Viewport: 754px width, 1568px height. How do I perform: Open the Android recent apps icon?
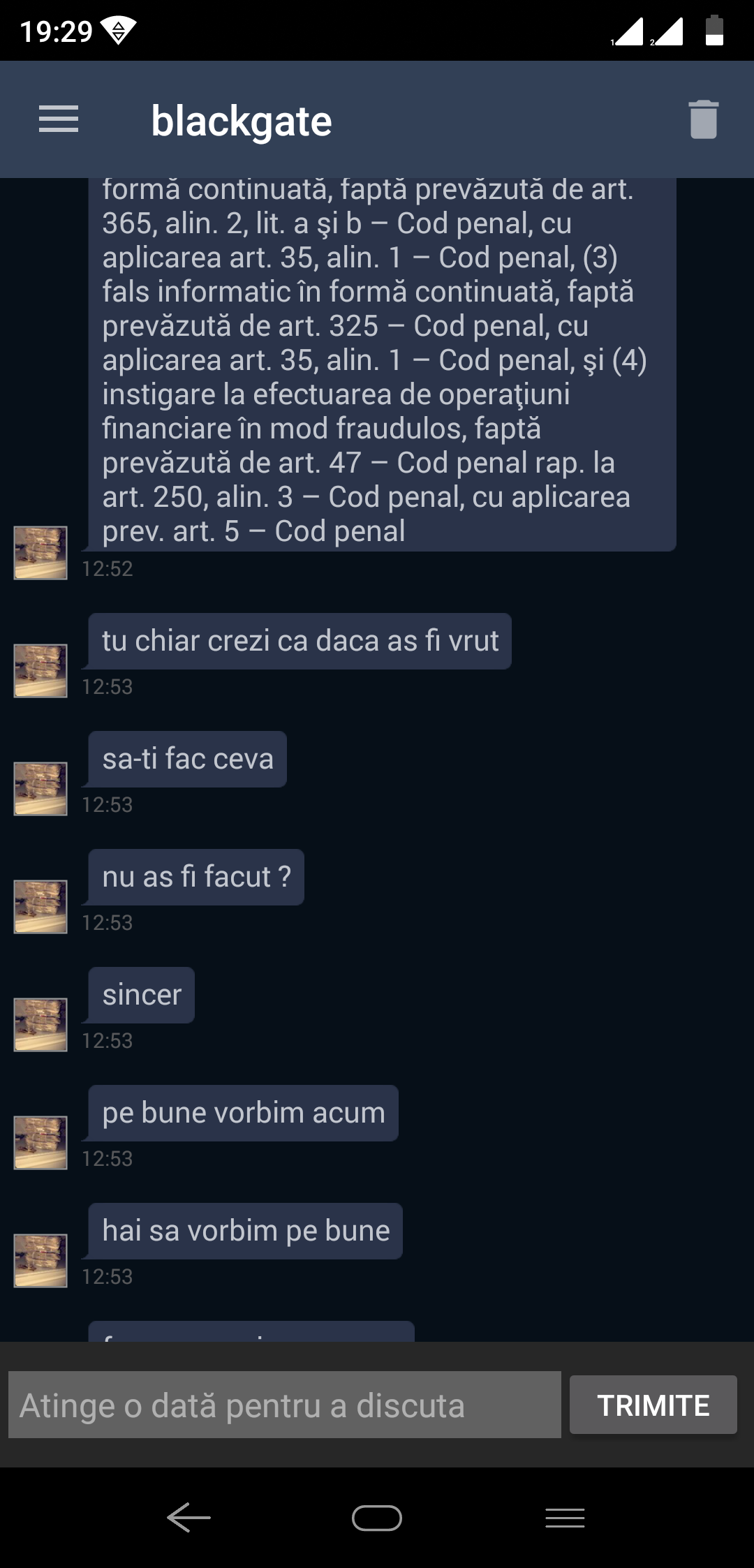coord(565,1518)
